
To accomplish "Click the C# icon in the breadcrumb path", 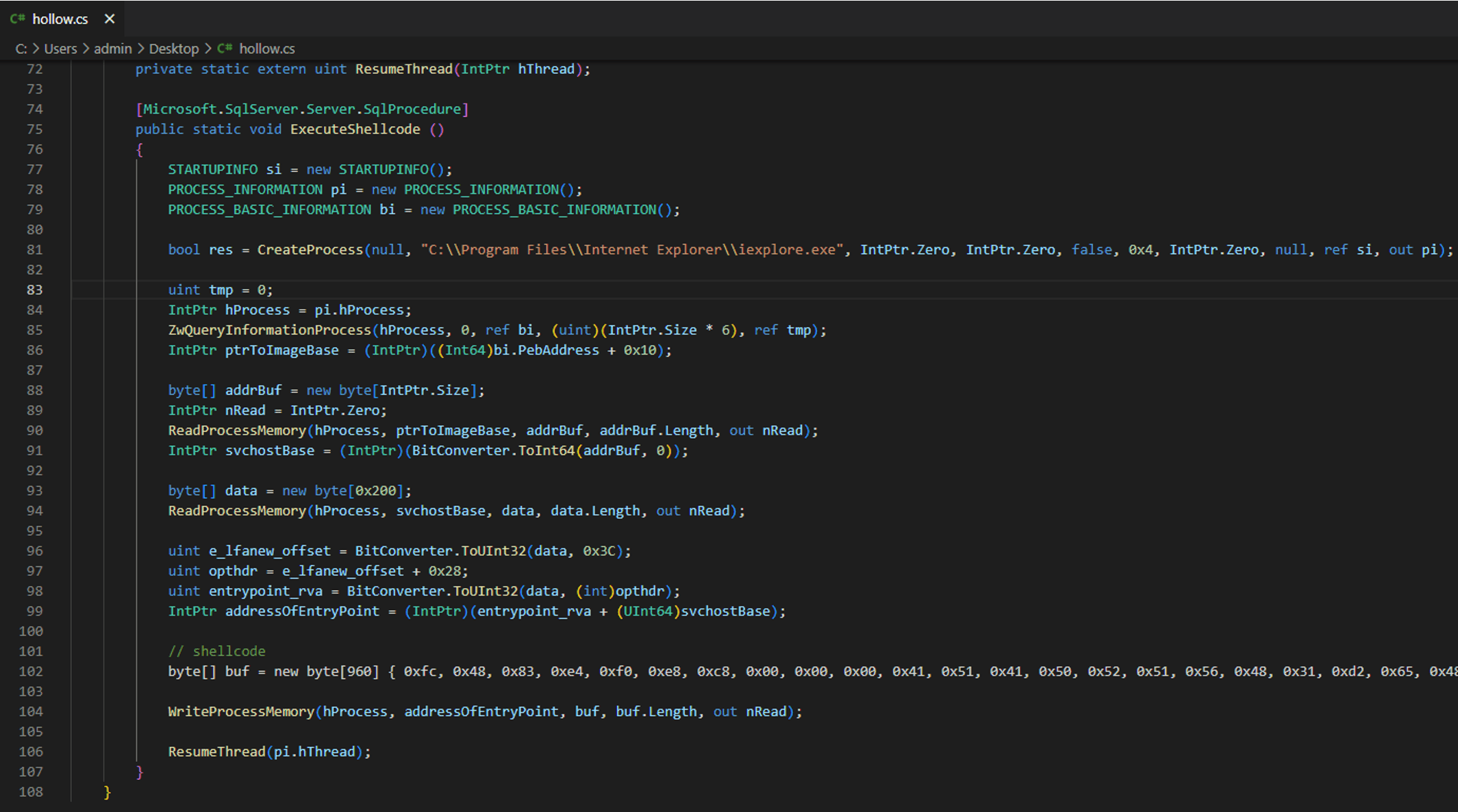I will tap(224, 49).
